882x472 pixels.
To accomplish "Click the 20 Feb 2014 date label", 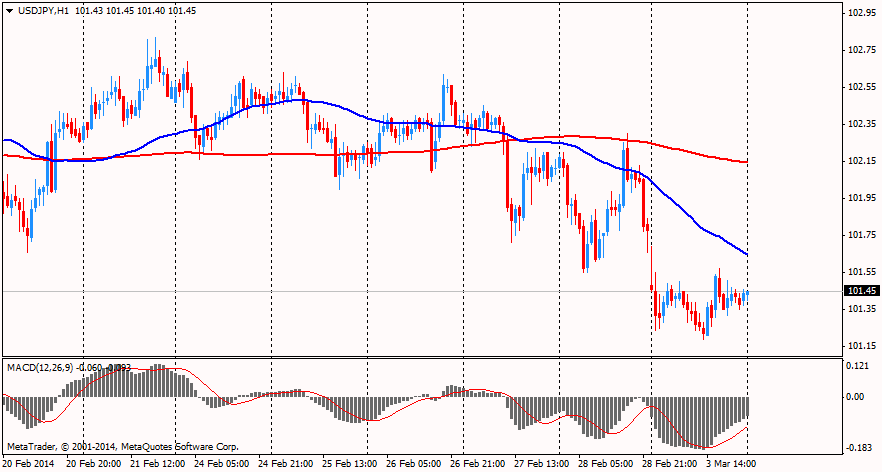I will tap(30, 464).
